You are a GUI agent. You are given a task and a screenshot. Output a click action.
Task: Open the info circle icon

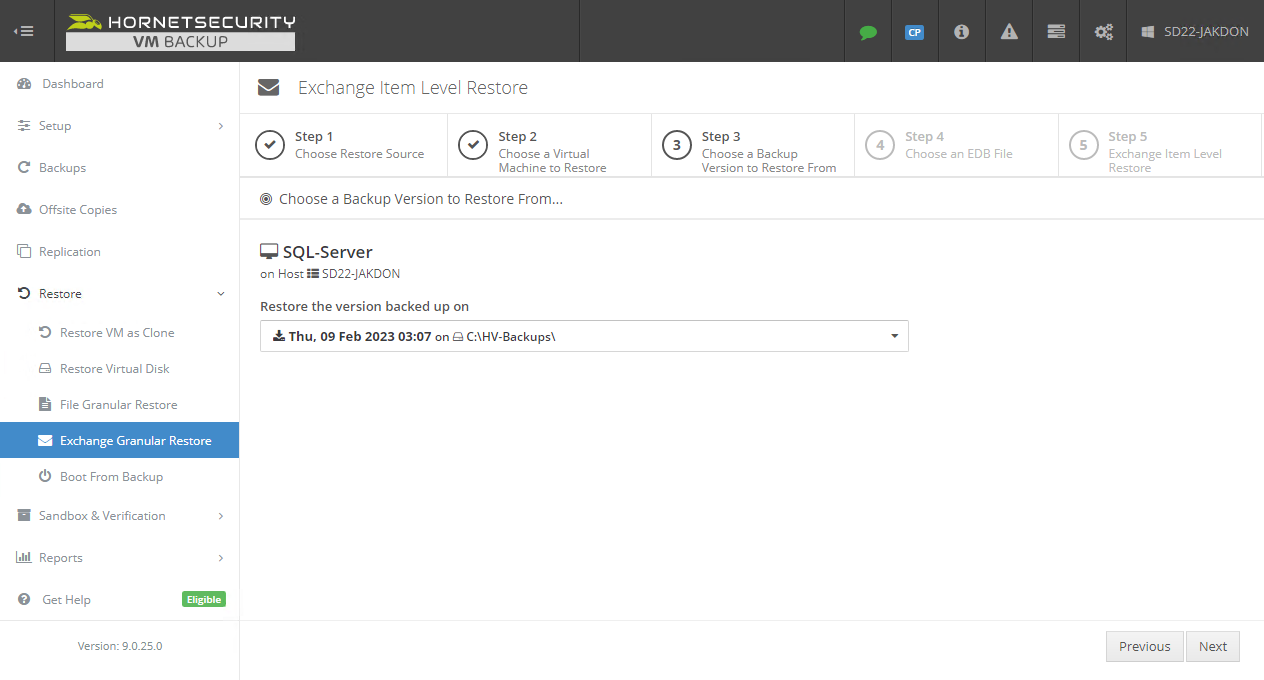click(x=961, y=32)
